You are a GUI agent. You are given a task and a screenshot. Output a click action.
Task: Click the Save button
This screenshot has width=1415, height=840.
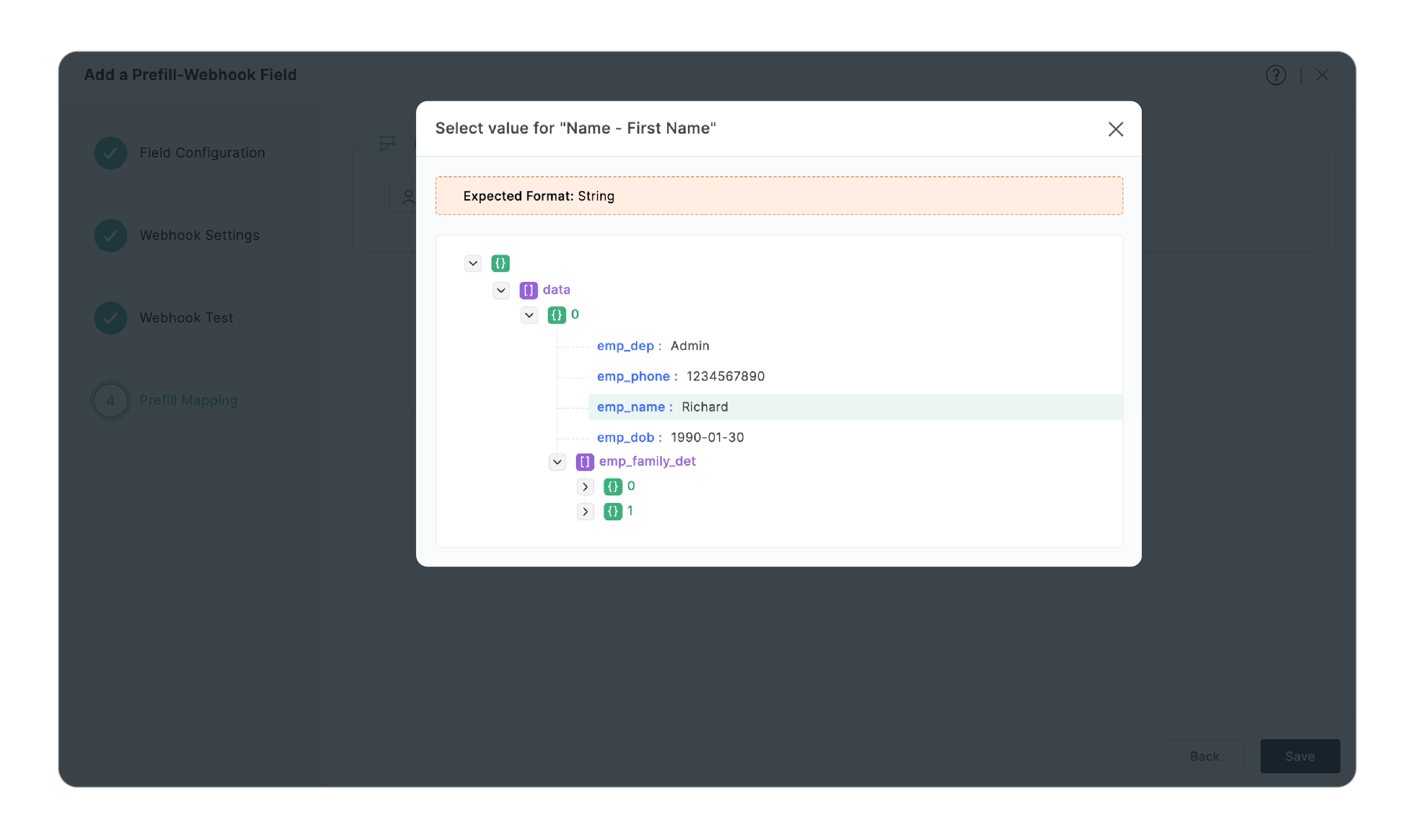coord(1299,756)
